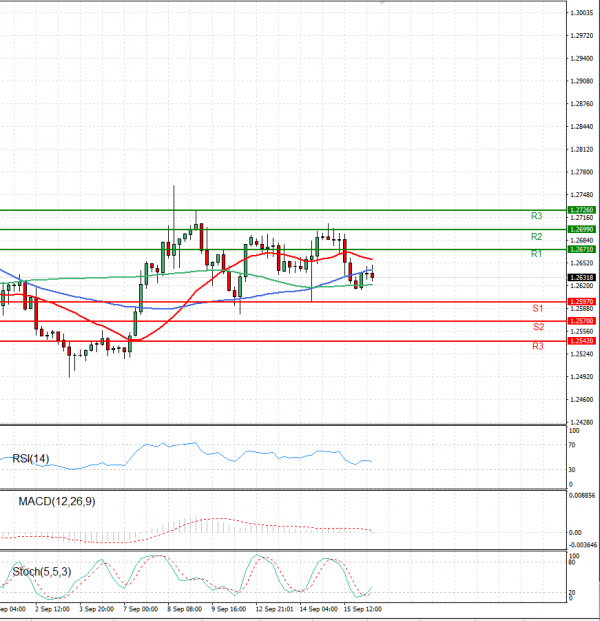Click the 14 Sep 04:00 time label

coord(318,609)
